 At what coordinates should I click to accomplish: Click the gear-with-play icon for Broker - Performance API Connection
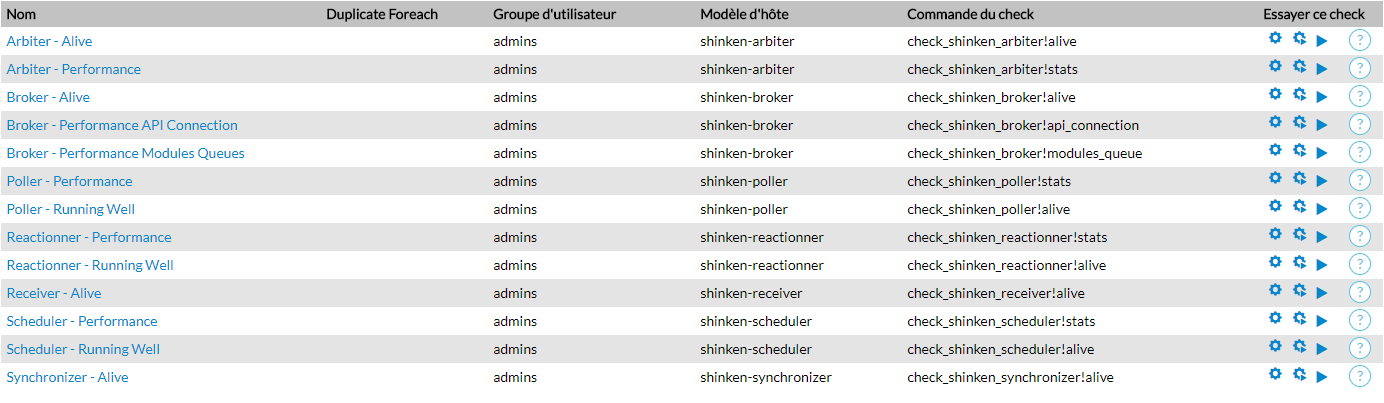1299,122
